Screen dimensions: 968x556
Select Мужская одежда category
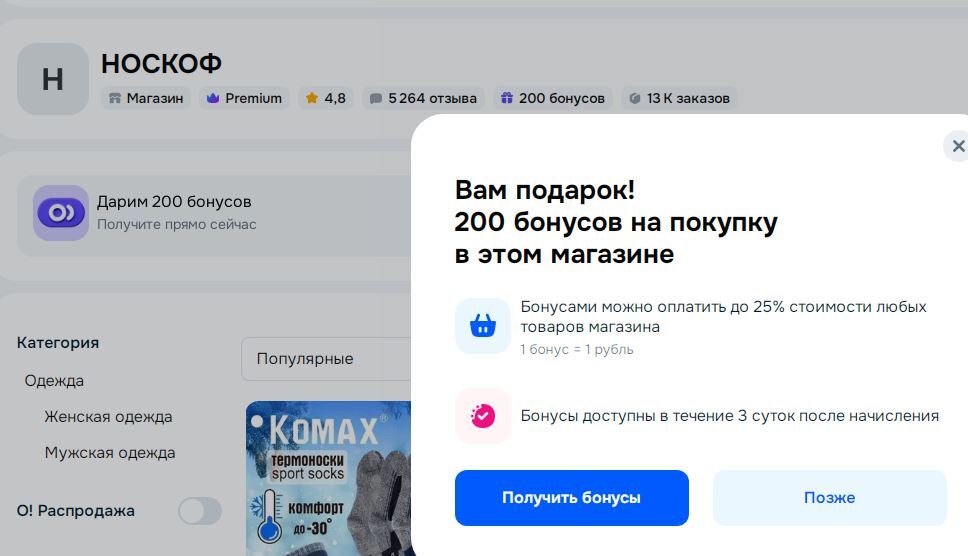110,453
